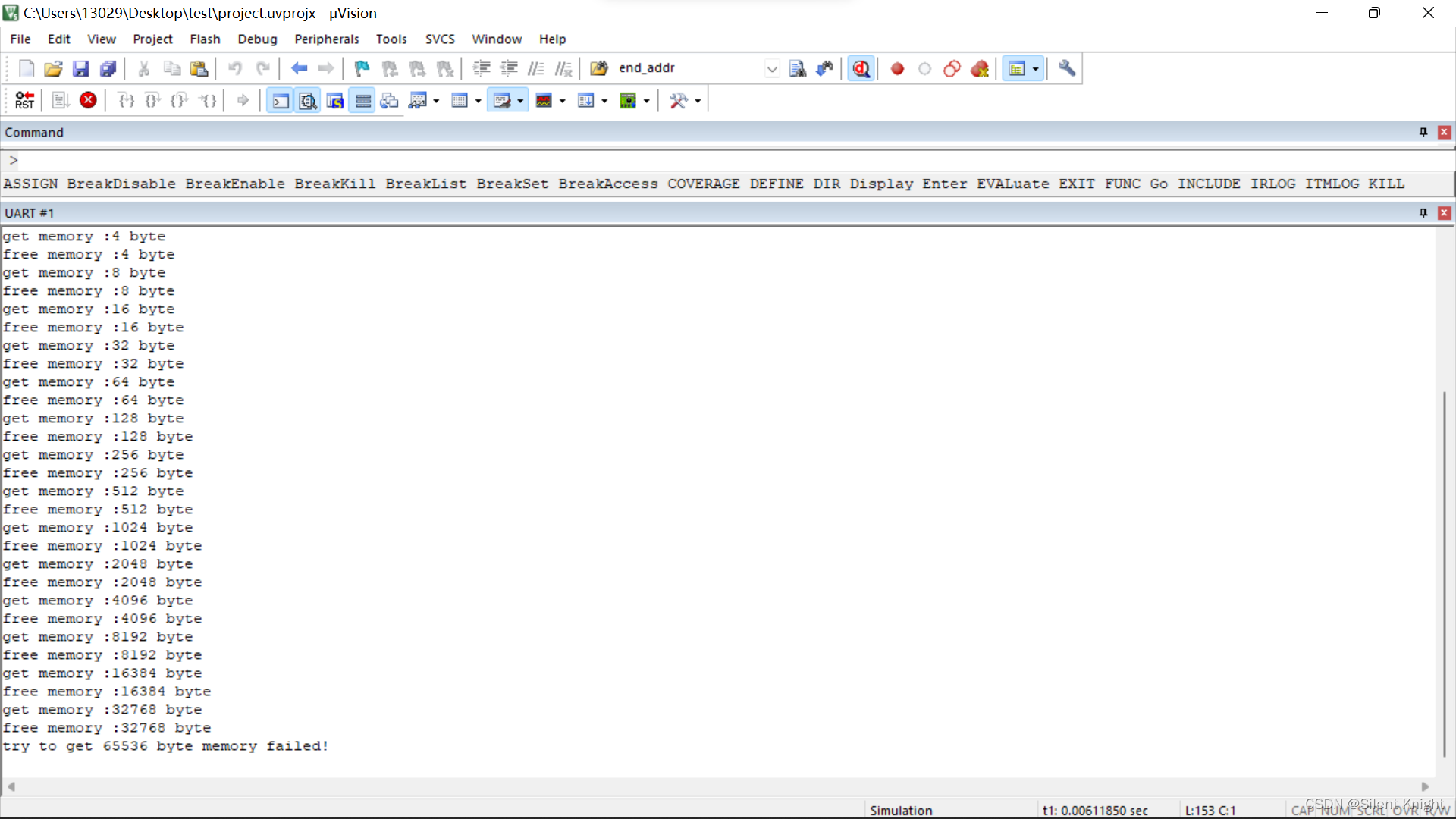Insert a breakpoint with red dot
The image size is (1456, 819).
click(x=897, y=68)
